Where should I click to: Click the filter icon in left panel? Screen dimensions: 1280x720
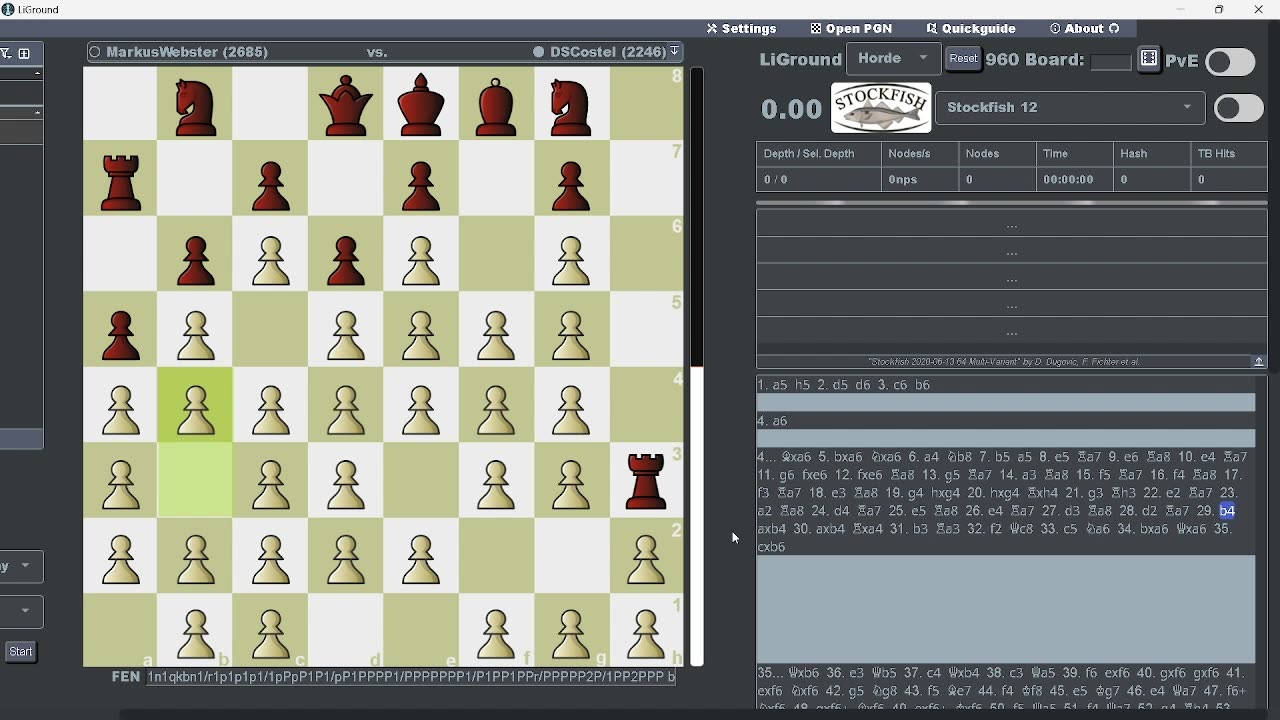tap(6, 53)
